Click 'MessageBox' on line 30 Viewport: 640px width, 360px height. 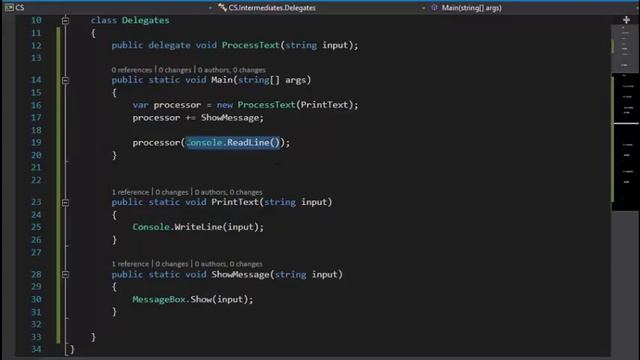(159, 299)
